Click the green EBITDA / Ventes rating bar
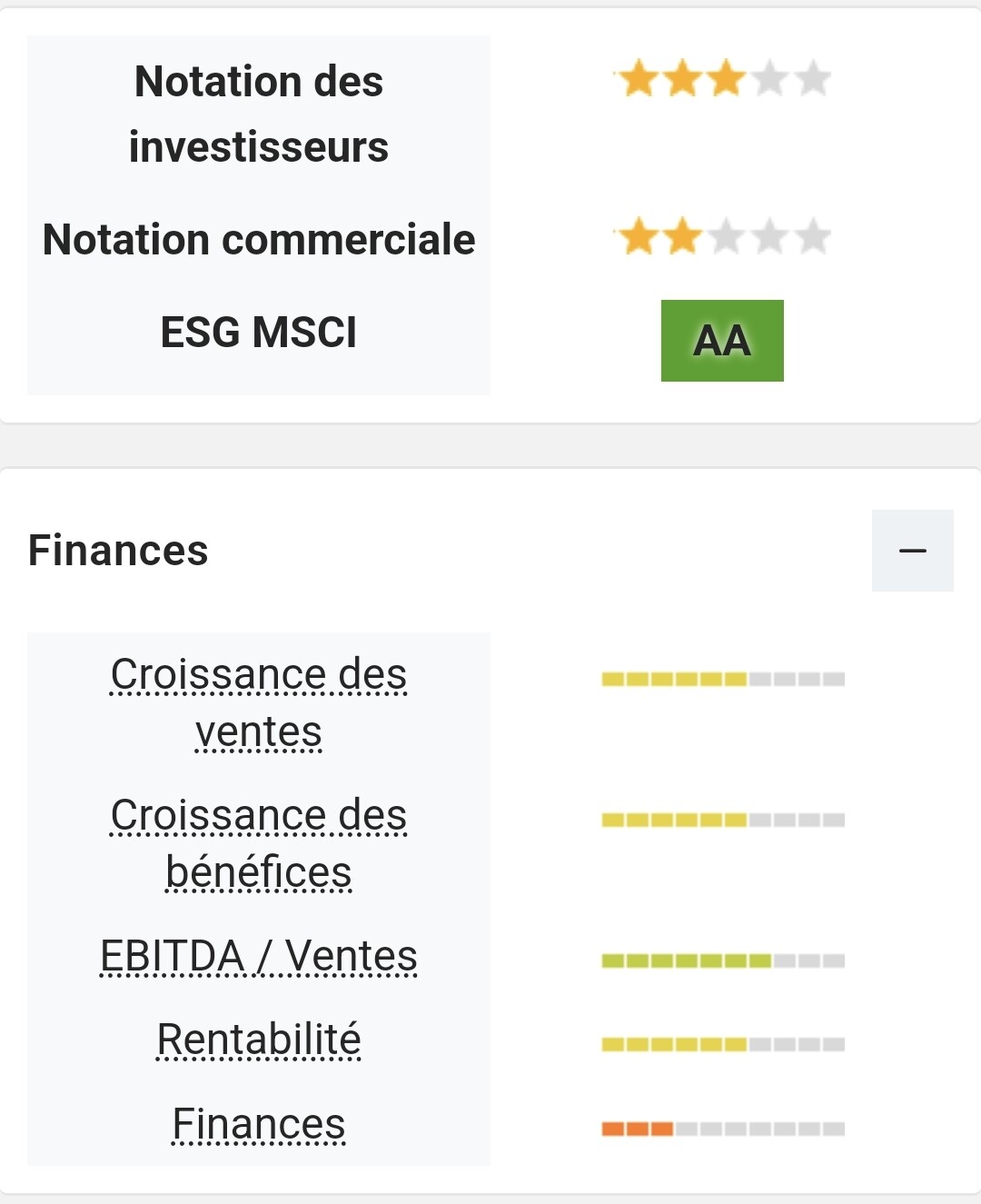The width and height of the screenshot is (981, 1204). [723, 960]
